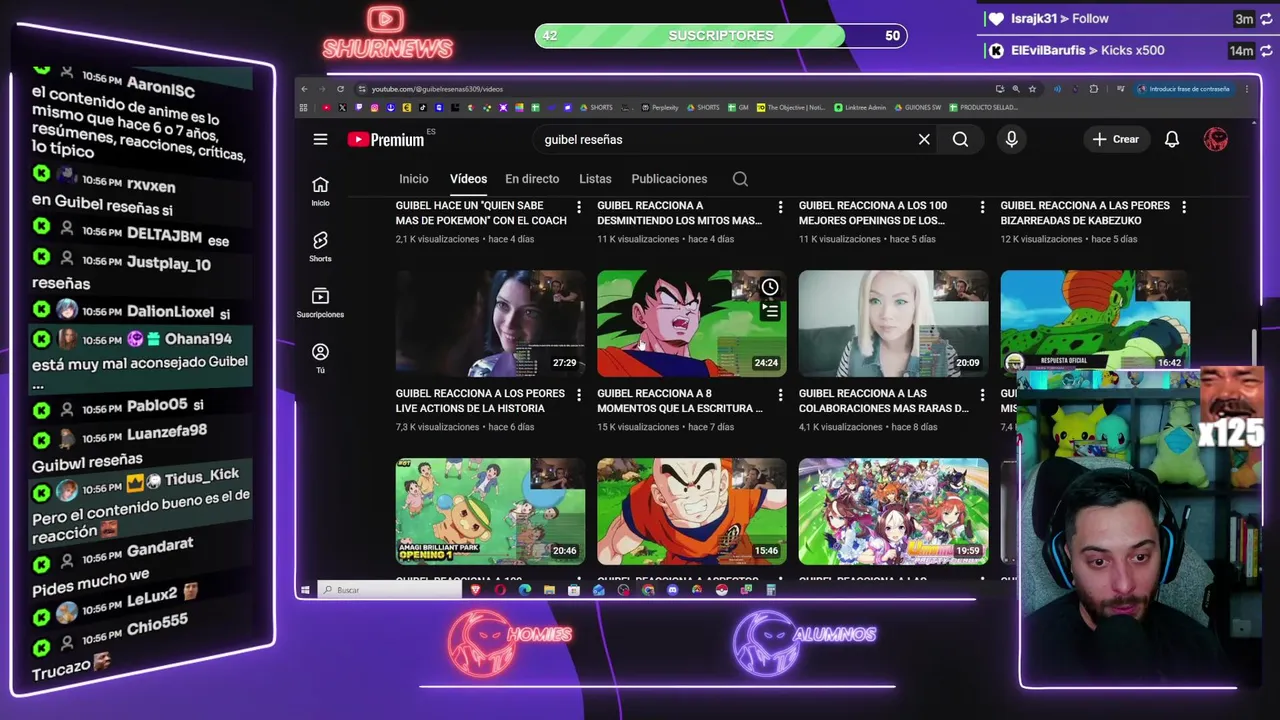Start voice search with the microphone

coord(1011,139)
